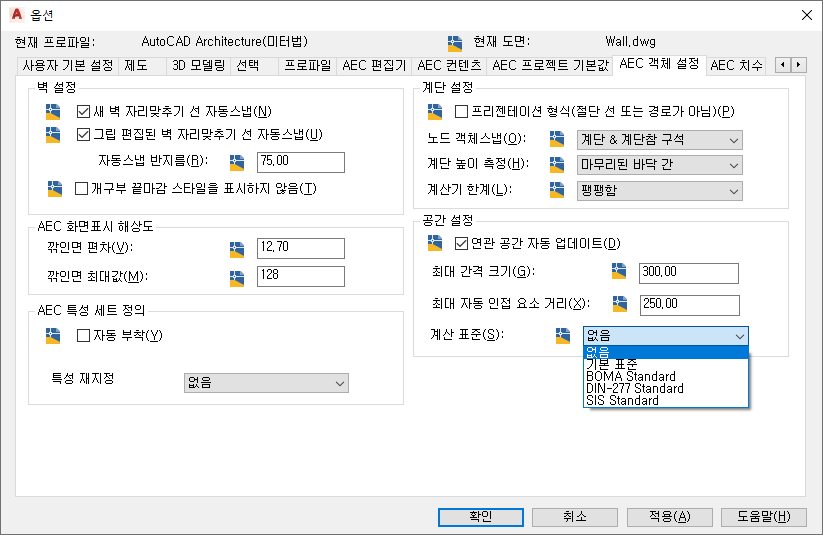
Task: Click the drawing icon next to 계산 표준
Action: point(563,335)
